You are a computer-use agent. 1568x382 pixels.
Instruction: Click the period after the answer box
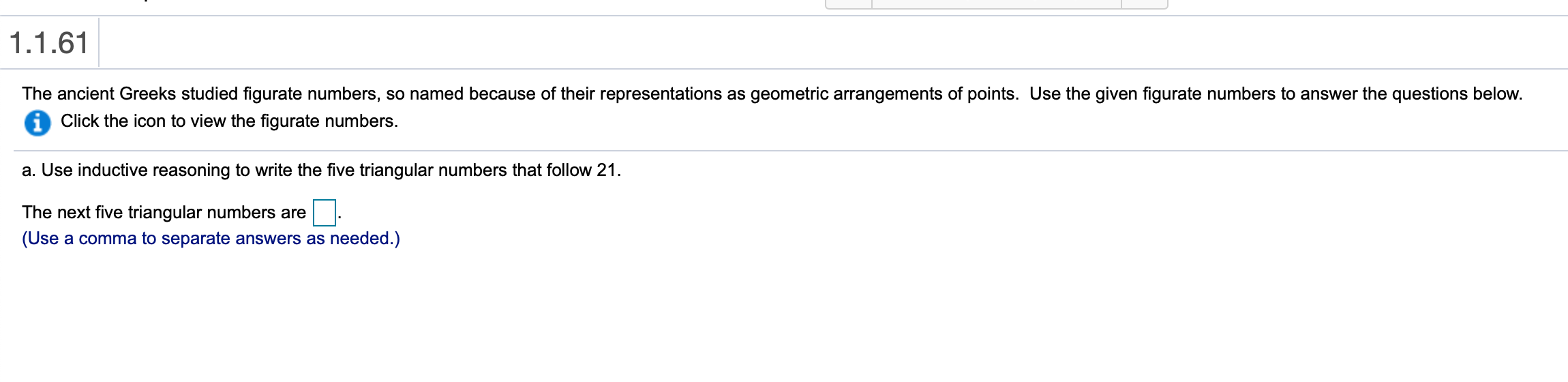point(340,217)
